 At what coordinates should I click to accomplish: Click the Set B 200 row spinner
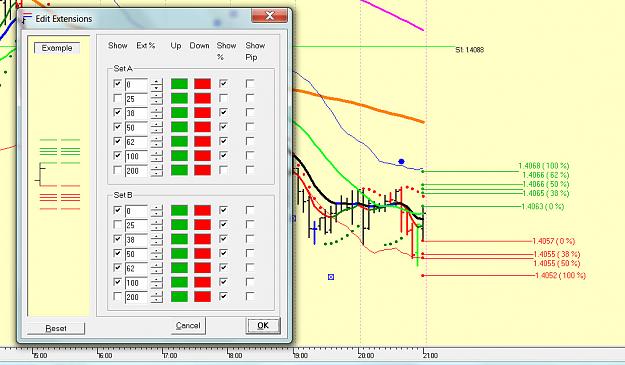click(x=157, y=297)
